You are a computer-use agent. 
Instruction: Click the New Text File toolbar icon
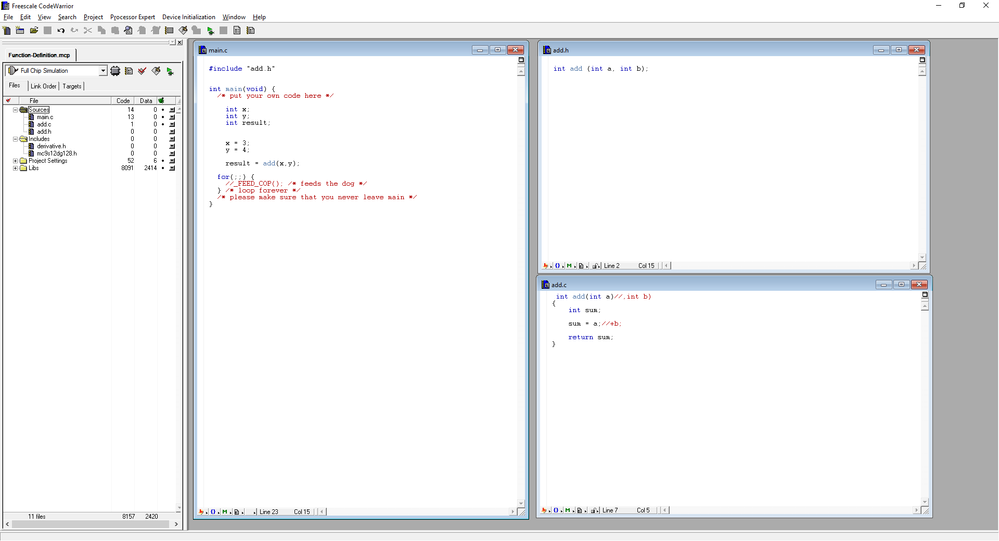[x=7, y=30]
